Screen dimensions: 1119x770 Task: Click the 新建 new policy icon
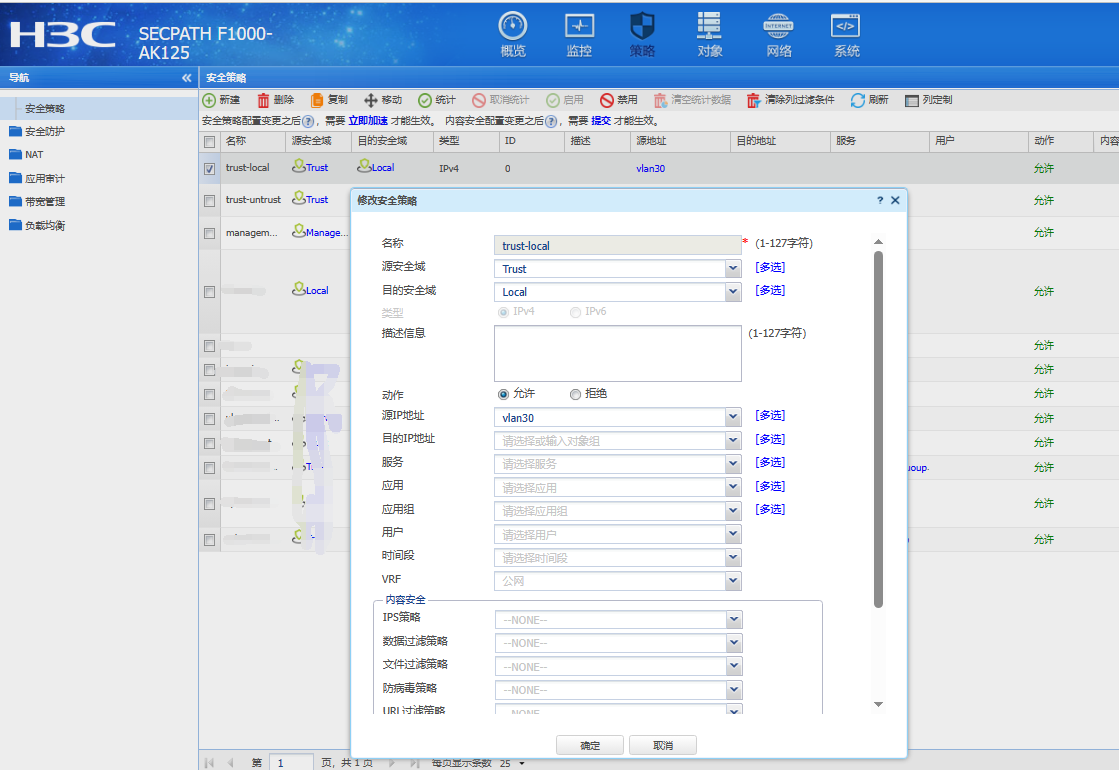point(209,100)
